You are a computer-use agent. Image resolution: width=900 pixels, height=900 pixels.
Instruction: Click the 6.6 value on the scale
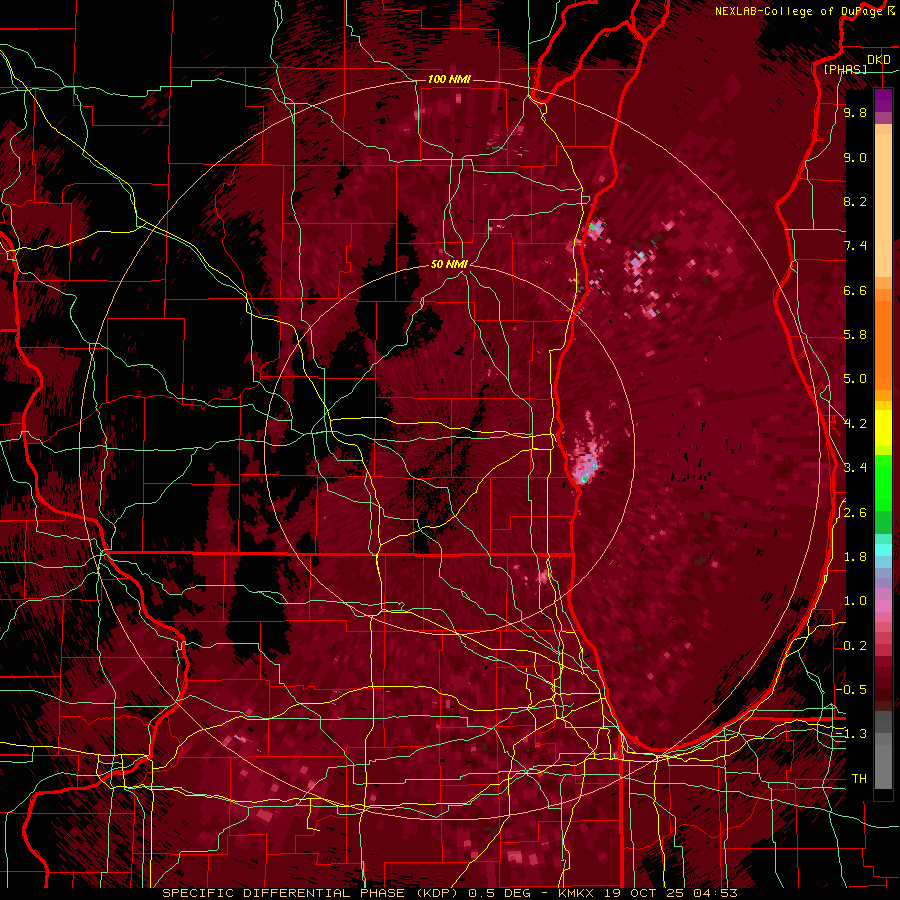pyautogui.click(x=855, y=290)
